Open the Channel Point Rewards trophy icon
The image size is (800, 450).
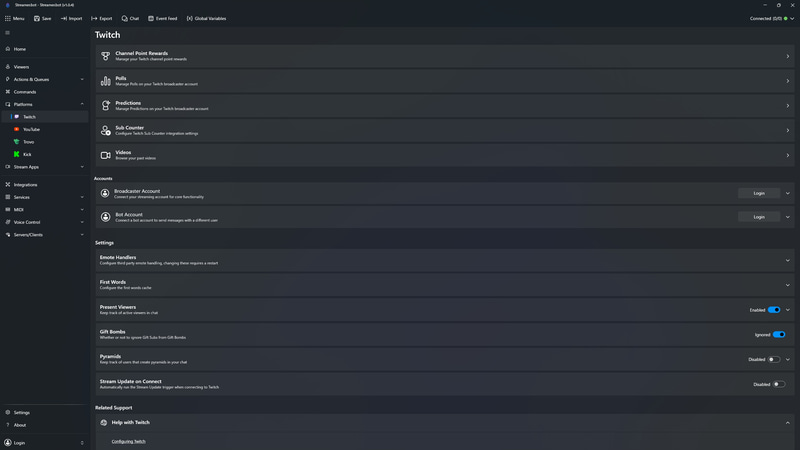(x=105, y=56)
